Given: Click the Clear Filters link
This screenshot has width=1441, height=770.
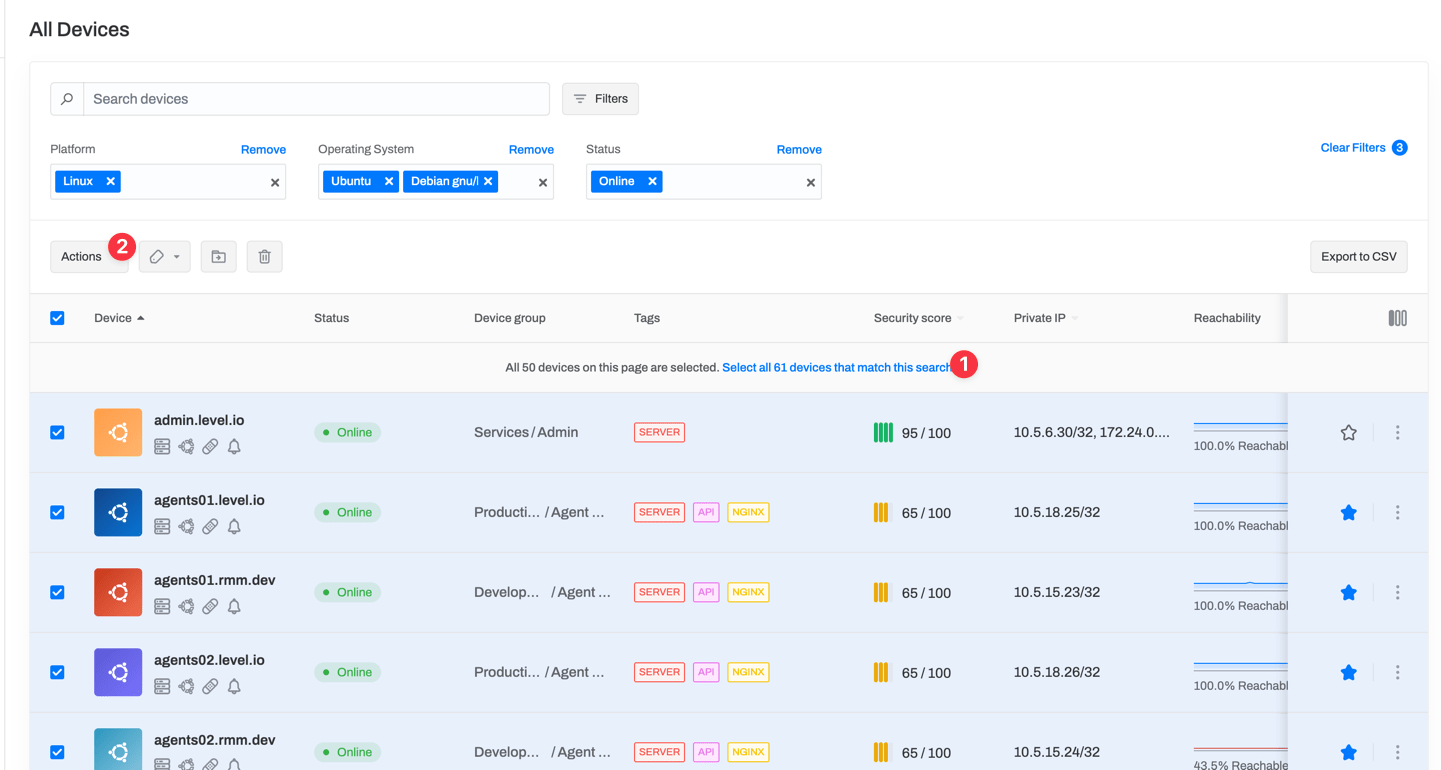Looking at the screenshot, I should [x=1352, y=148].
